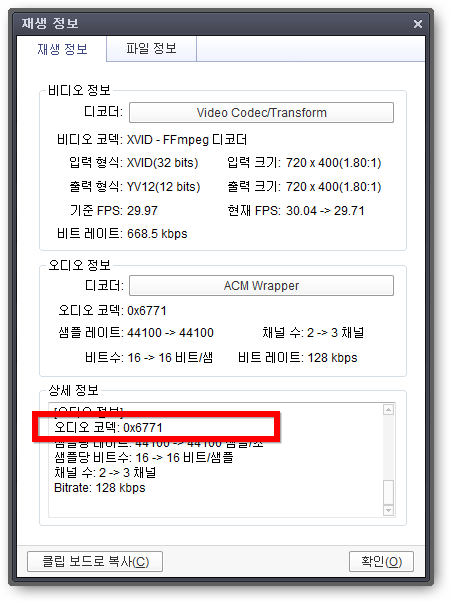Confirm with the 확인(O) button

pos(381,562)
